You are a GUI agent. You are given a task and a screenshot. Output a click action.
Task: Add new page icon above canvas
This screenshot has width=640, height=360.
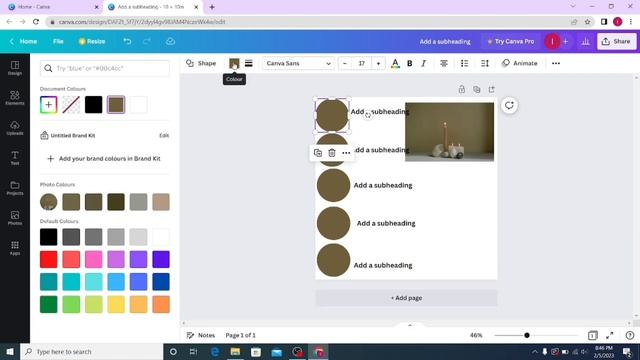491,89
